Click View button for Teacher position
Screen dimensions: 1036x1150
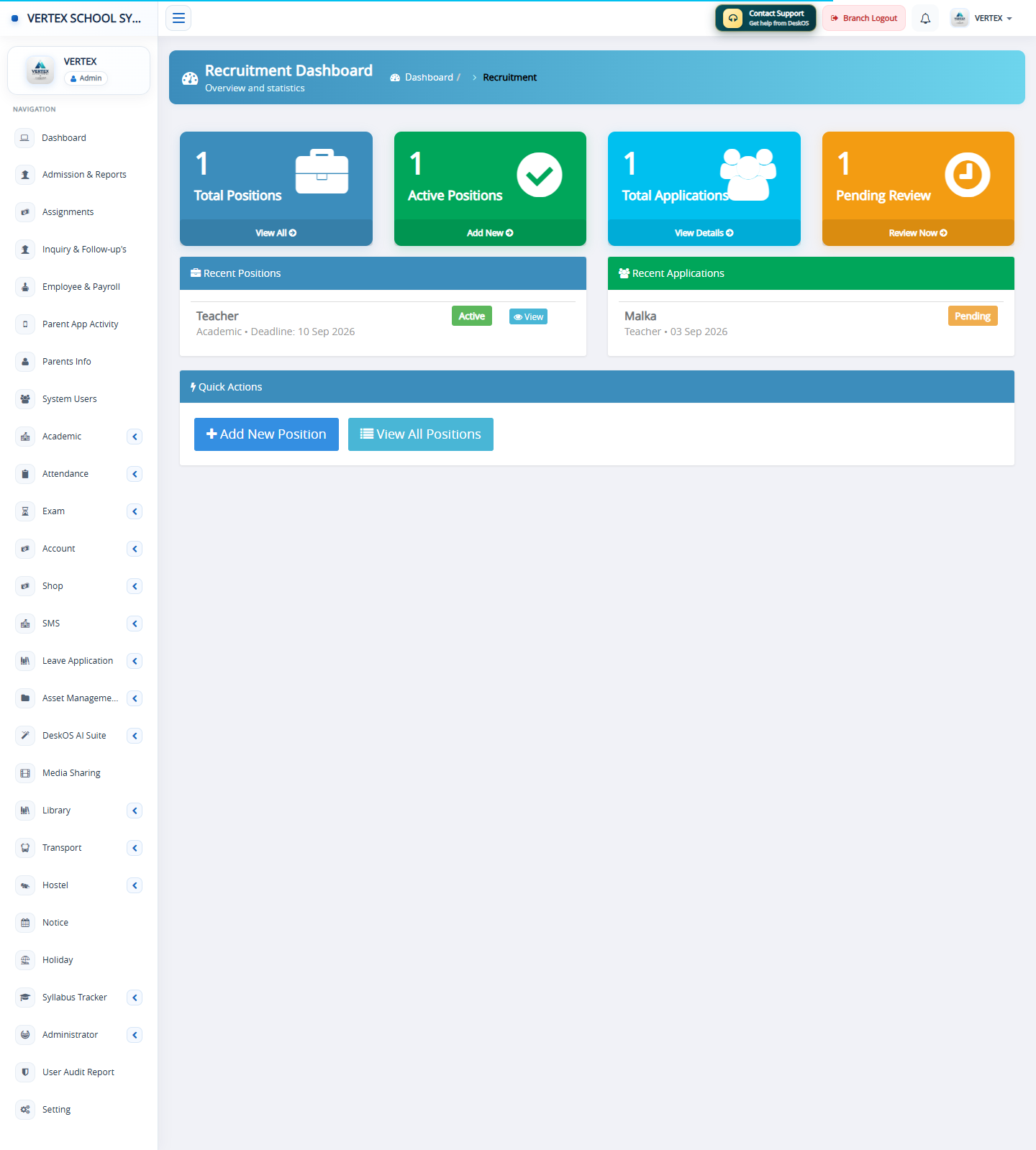[528, 316]
